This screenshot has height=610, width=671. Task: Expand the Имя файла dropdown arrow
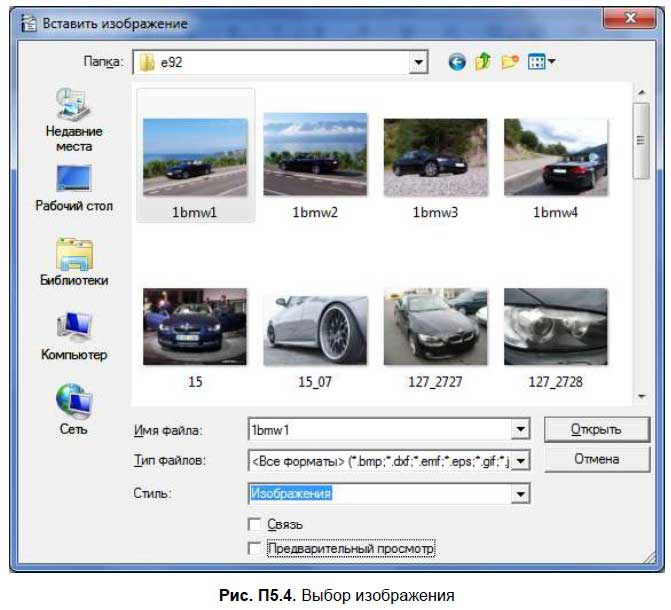tap(520, 429)
